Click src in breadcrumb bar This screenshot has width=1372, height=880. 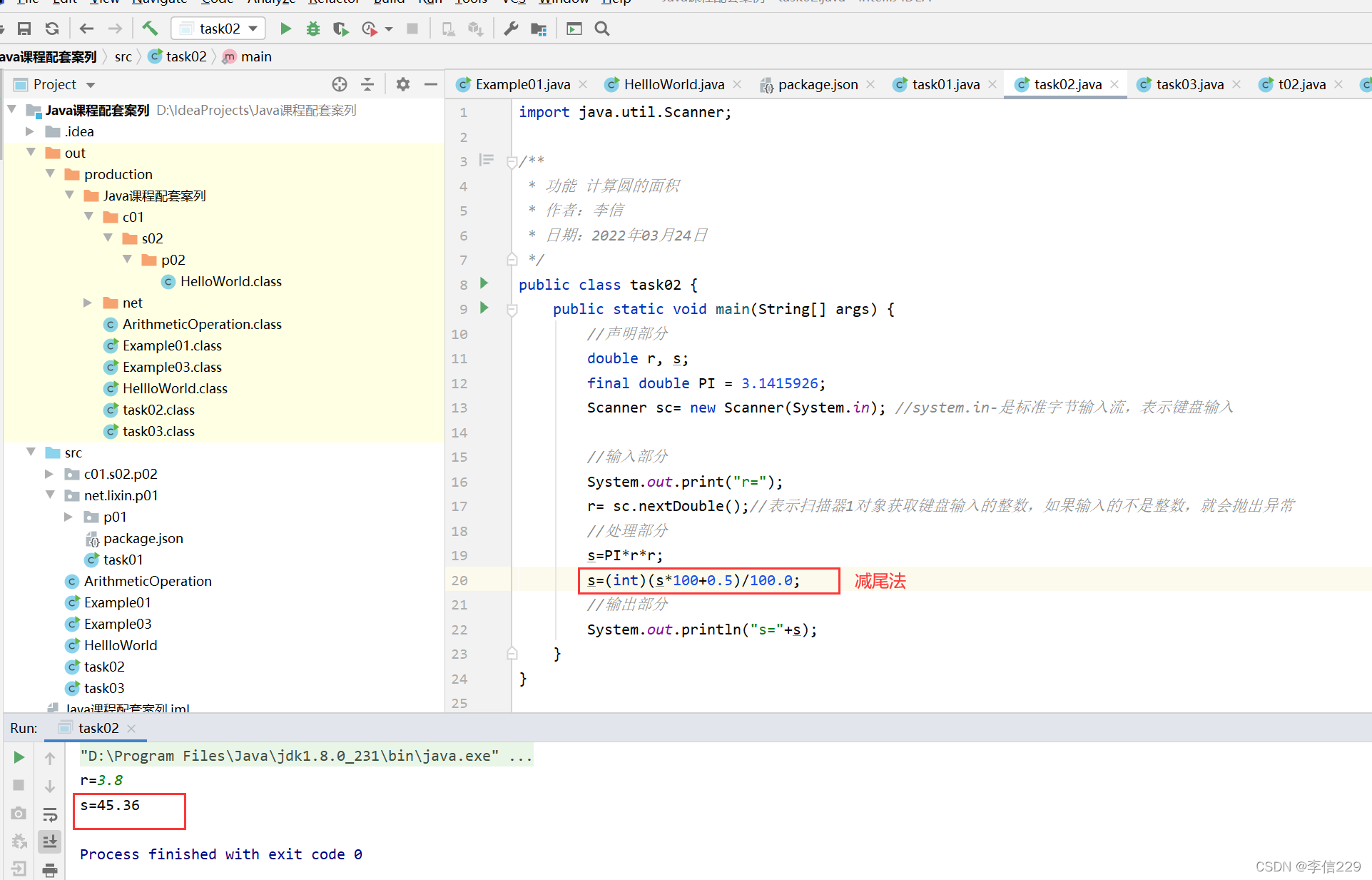pyautogui.click(x=123, y=56)
